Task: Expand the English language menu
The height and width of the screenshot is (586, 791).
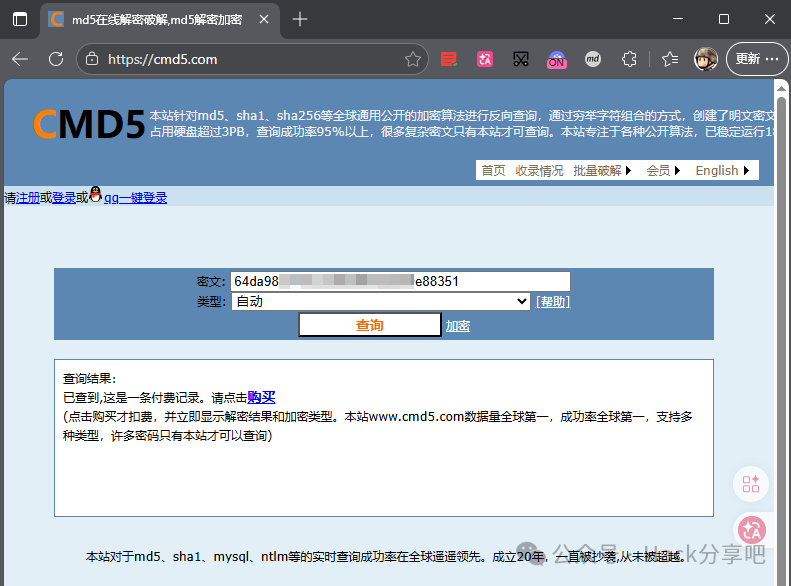Action: click(722, 170)
